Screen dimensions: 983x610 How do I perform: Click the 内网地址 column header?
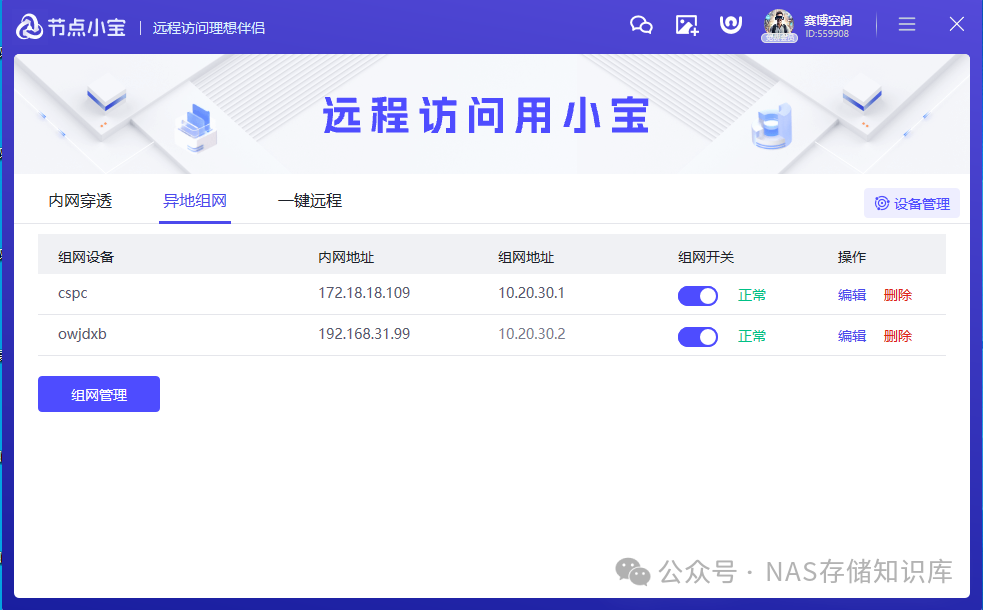[x=346, y=257]
